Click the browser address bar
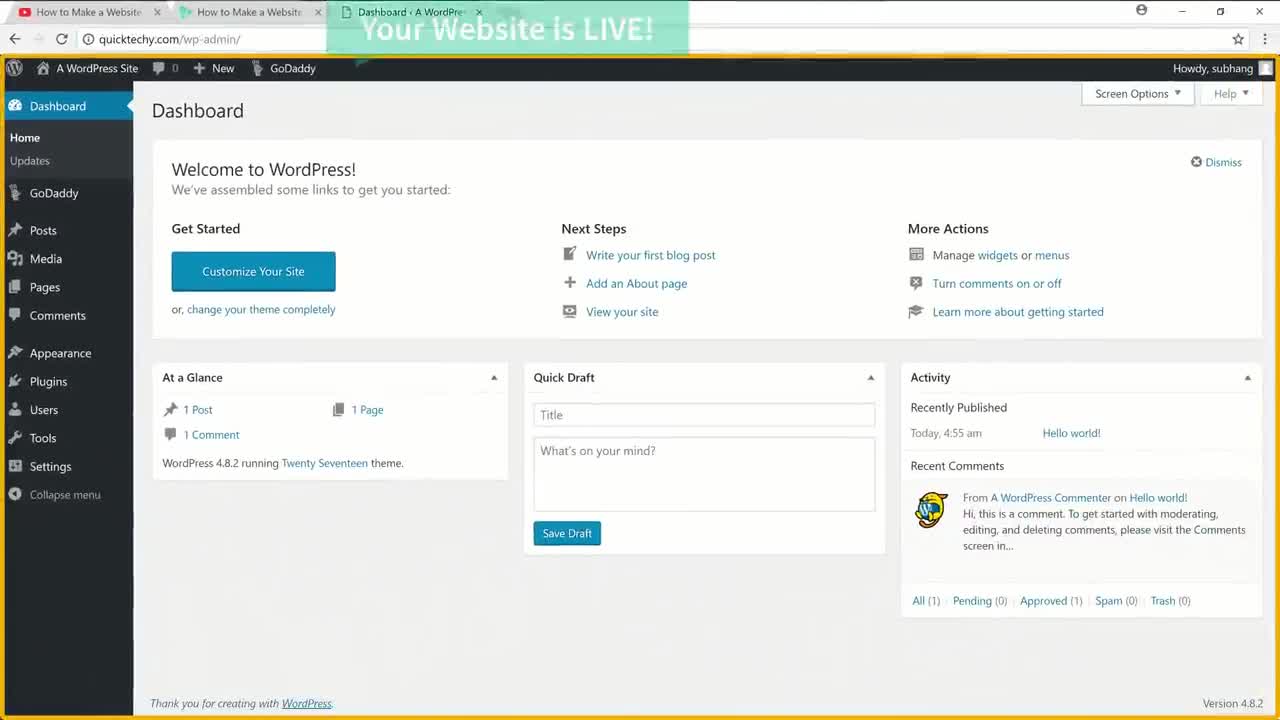Image resolution: width=1280 pixels, height=720 pixels. click(650, 39)
